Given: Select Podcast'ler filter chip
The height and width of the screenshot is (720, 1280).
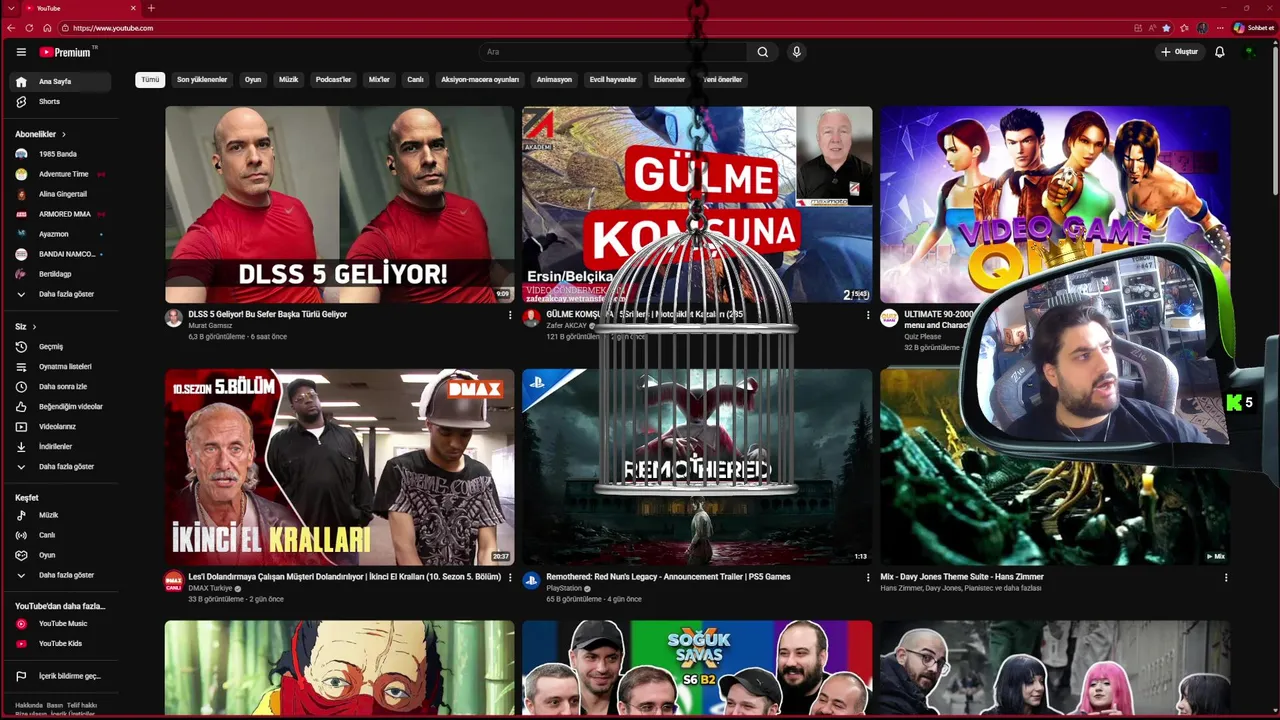Looking at the screenshot, I should coord(333,80).
